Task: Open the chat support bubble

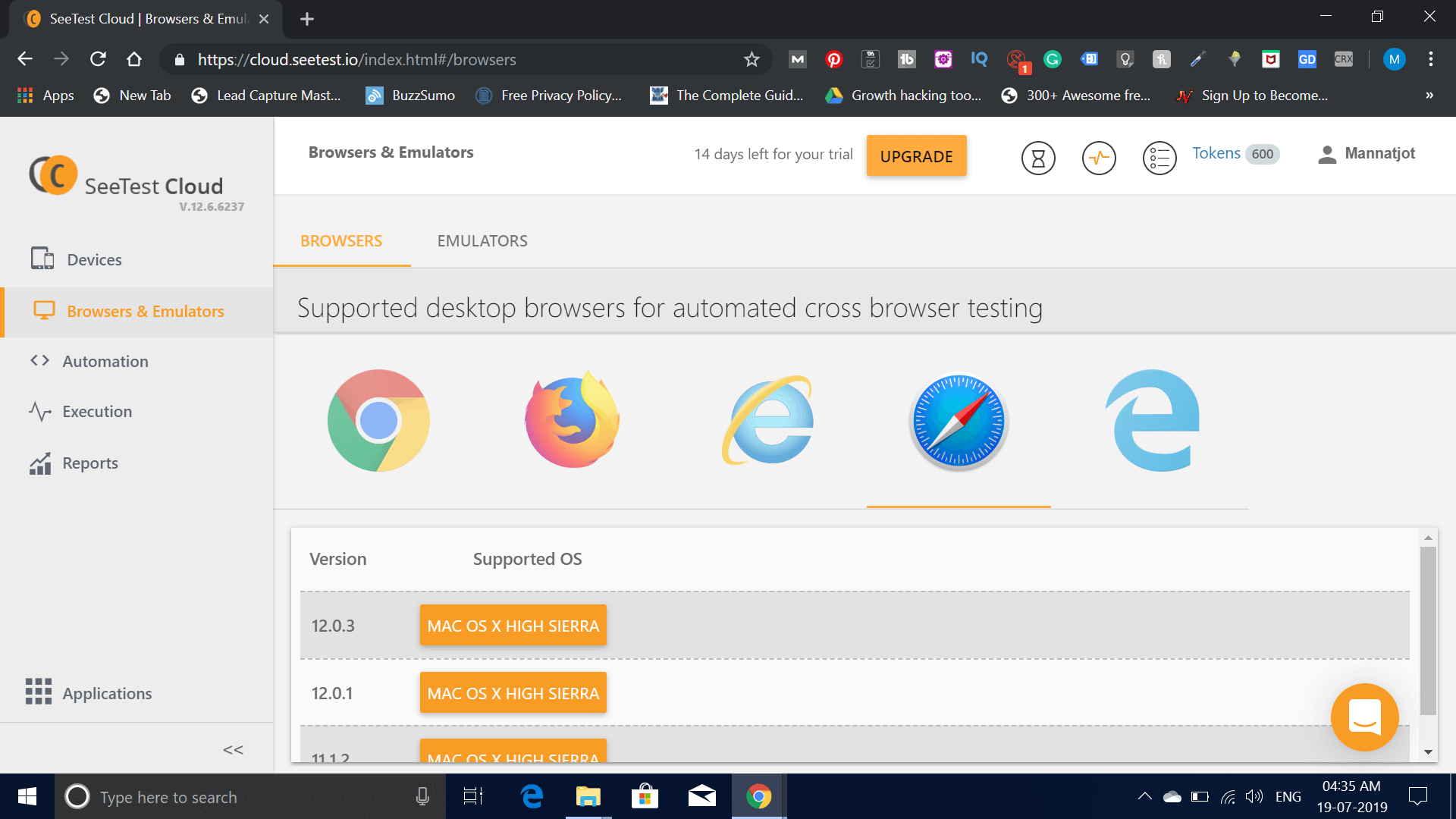Action: [1364, 717]
